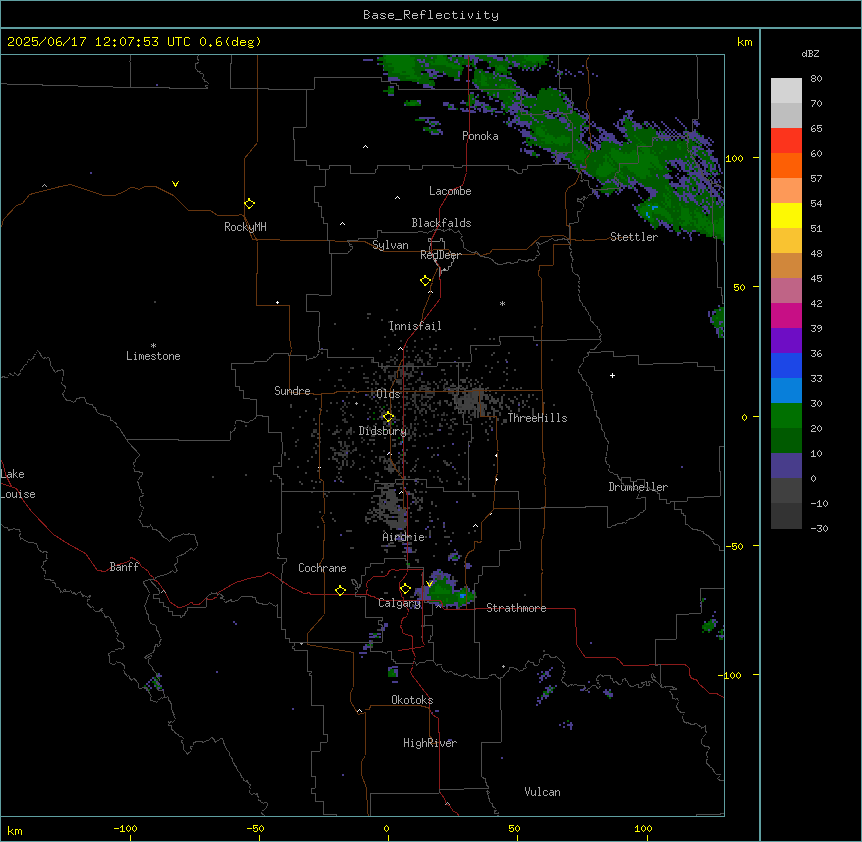Select the Sundre label

point(292,391)
